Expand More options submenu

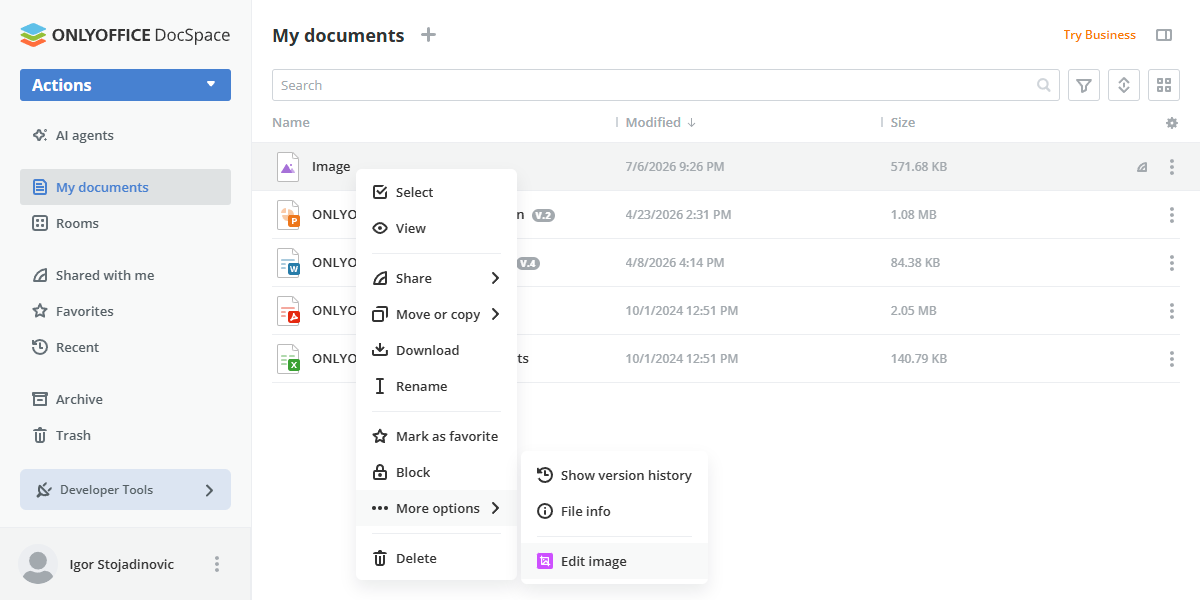click(436, 508)
